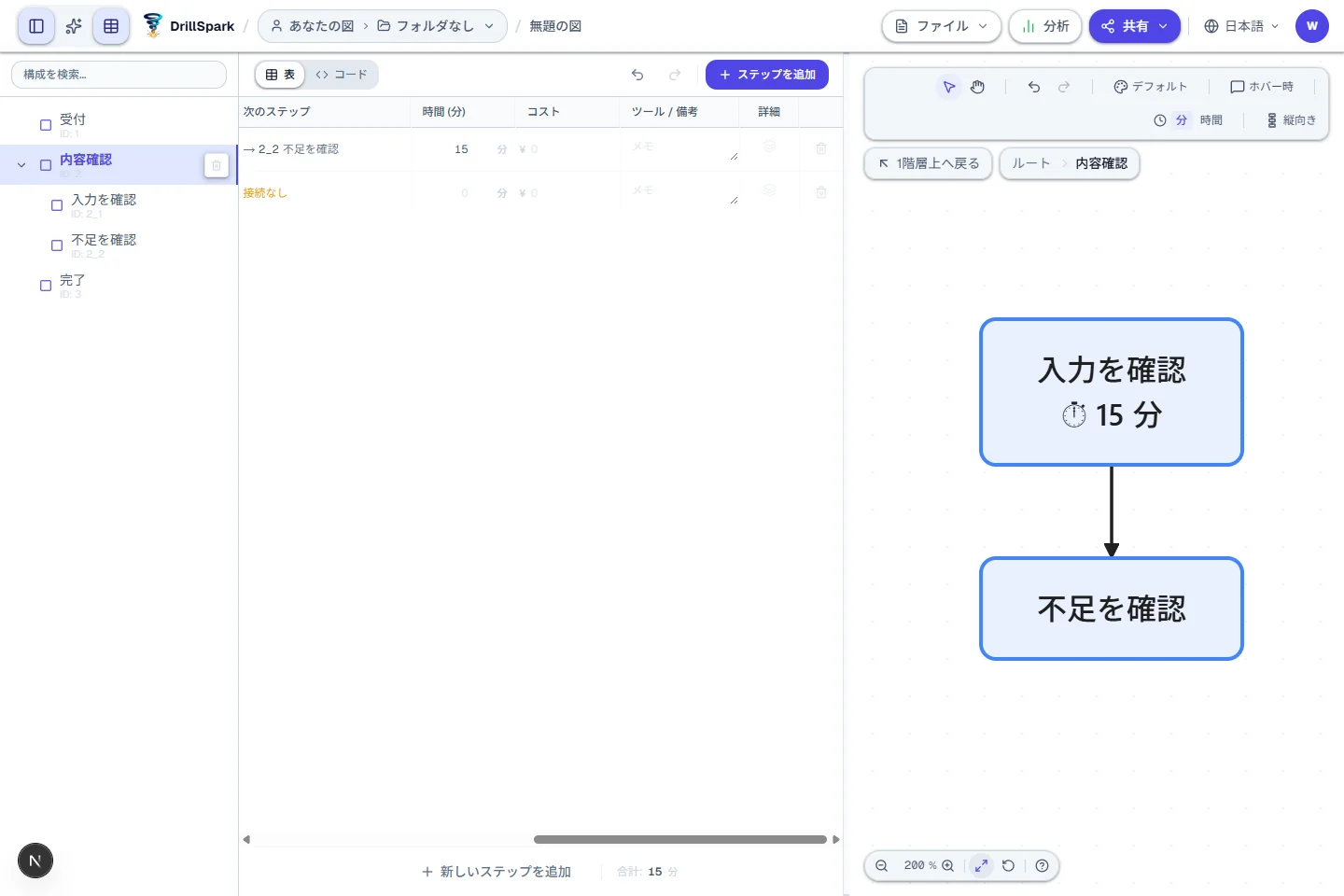Open the ファイル dropdown menu
Screen dimensions: 1344x896
coord(942,26)
